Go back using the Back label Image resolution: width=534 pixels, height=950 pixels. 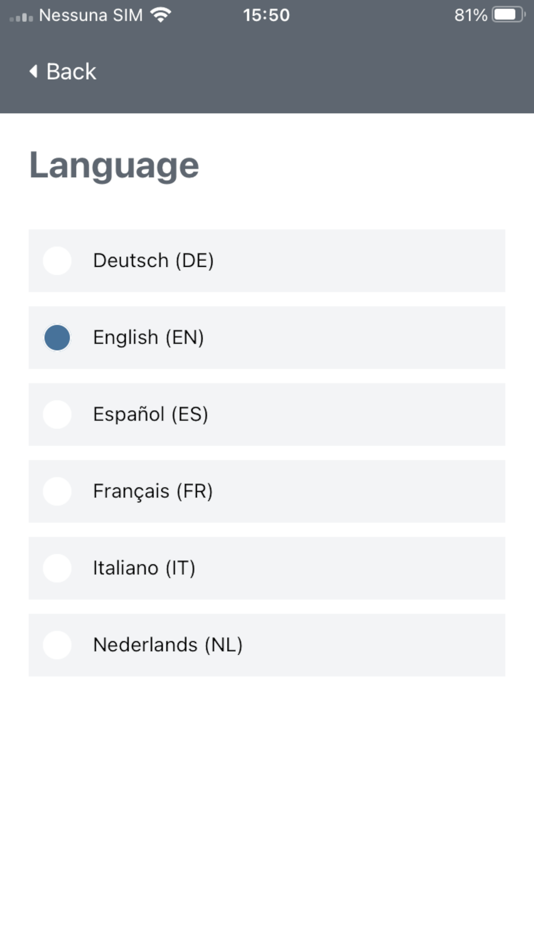71,71
